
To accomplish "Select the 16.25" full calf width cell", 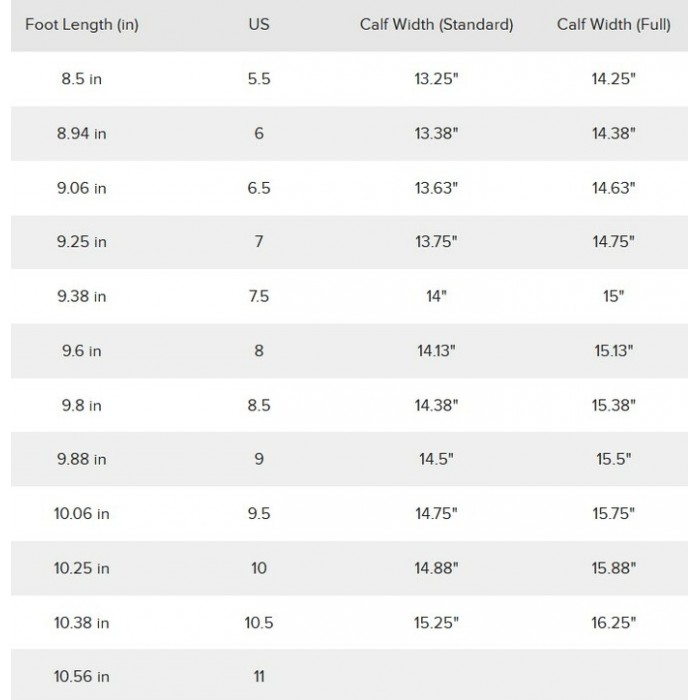I will pyautogui.click(x=613, y=623).
